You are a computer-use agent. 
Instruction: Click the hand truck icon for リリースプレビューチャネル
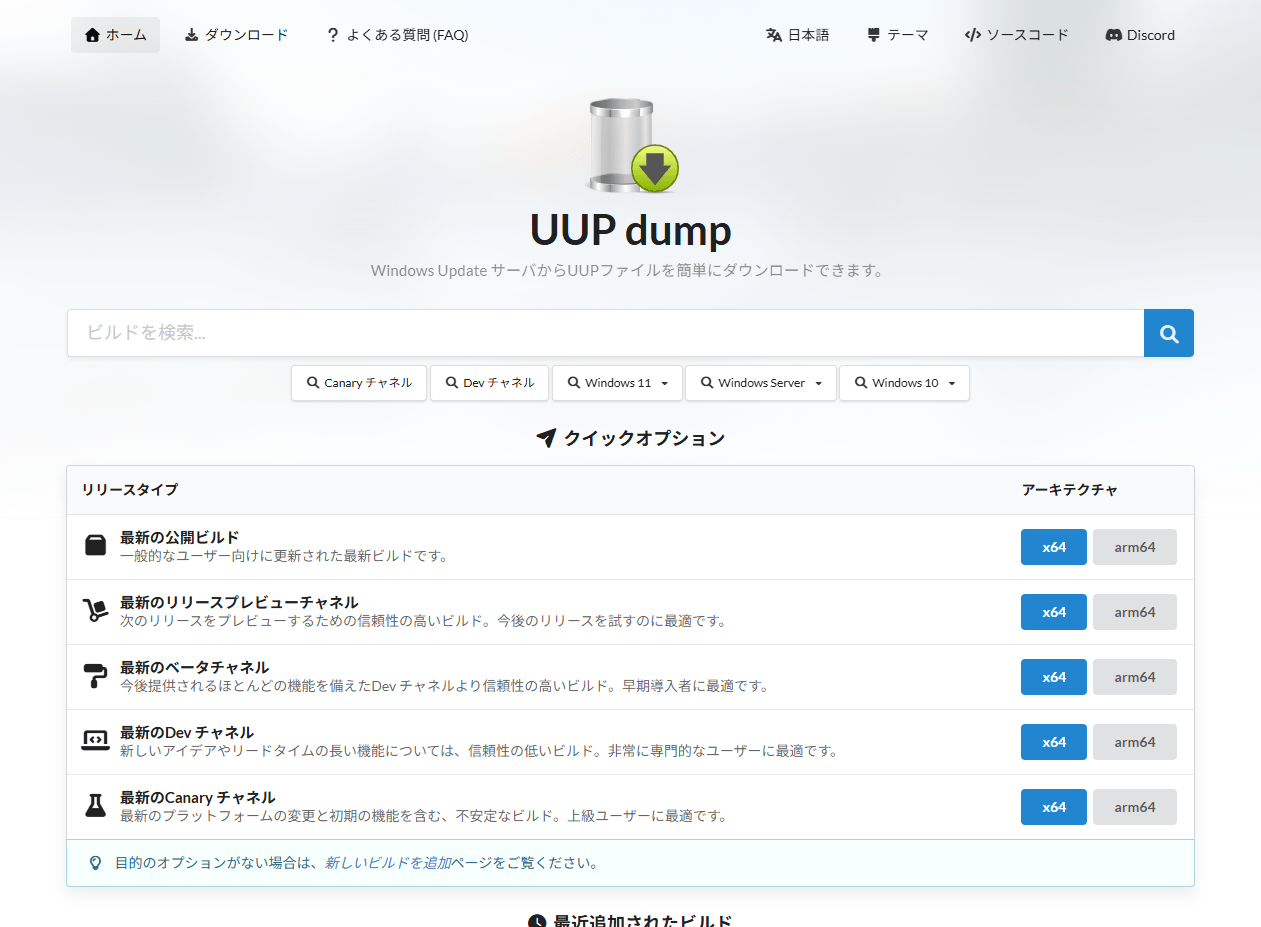click(95, 611)
